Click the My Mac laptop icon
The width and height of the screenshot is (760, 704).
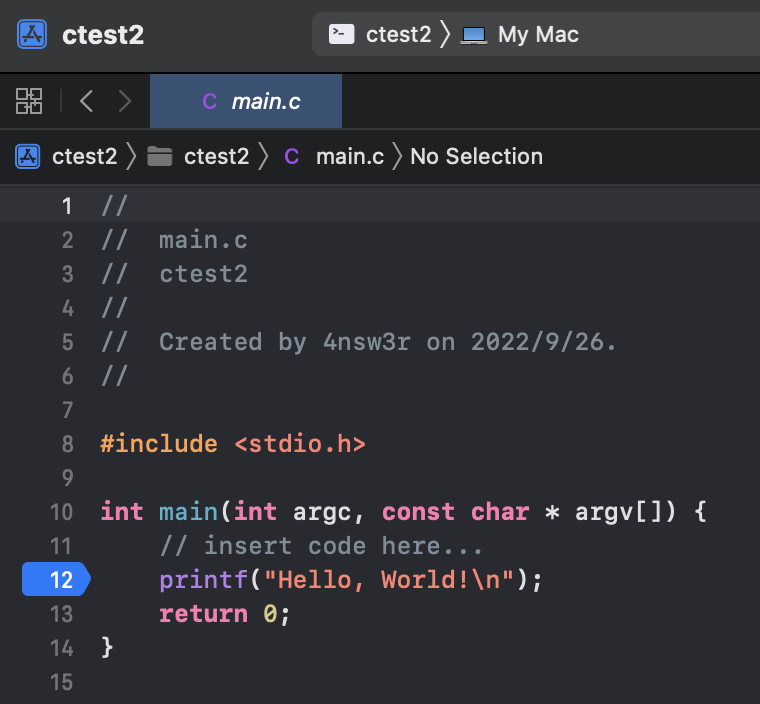point(473,35)
